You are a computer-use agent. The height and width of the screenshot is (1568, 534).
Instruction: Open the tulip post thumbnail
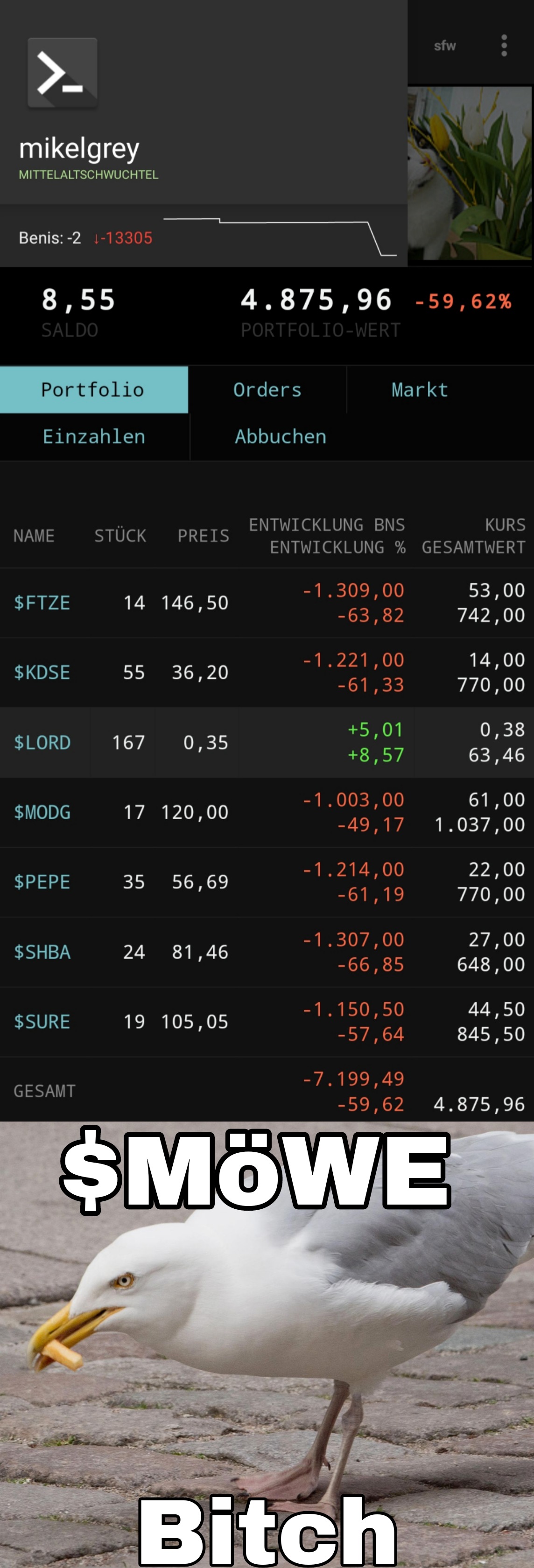pyautogui.click(x=470, y=174)
